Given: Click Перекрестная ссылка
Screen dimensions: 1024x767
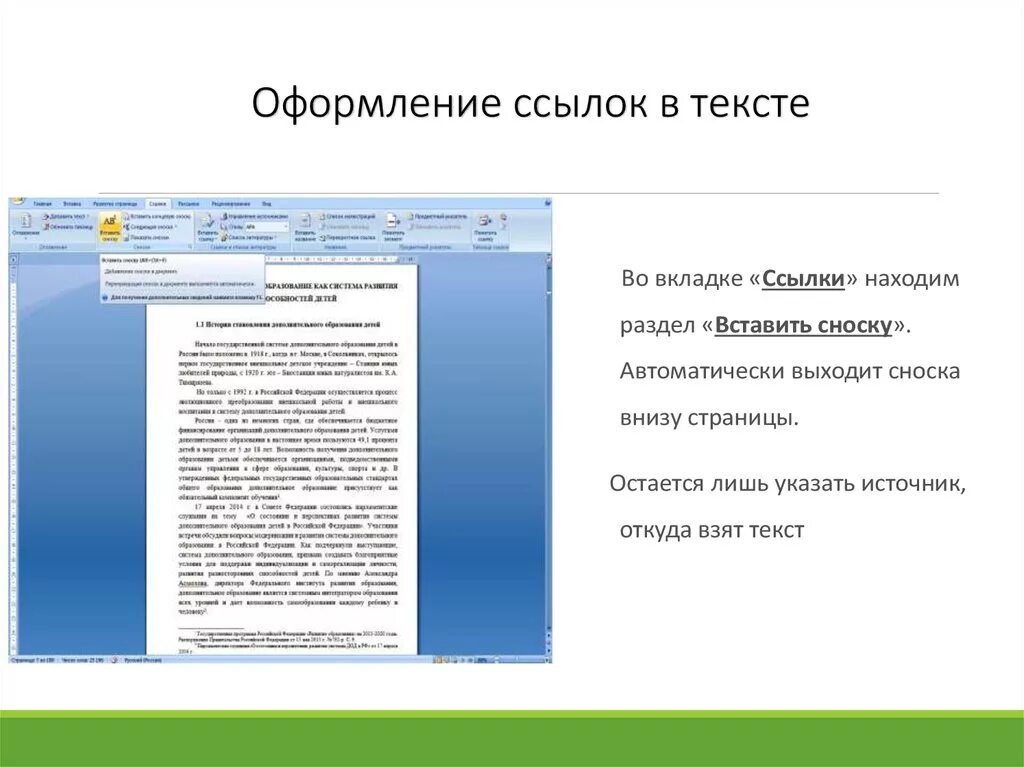Looking at the screenshot, I should 347,237.
